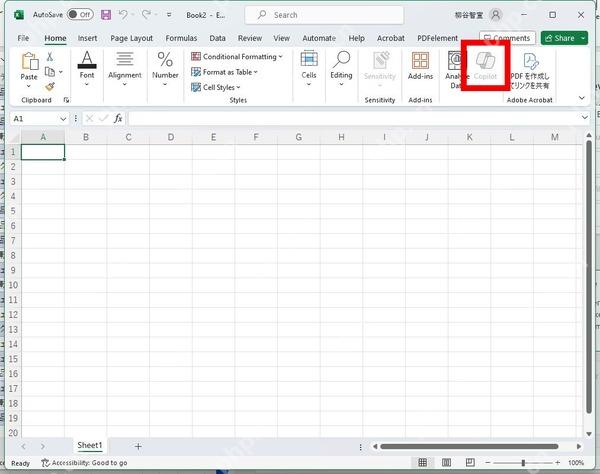The image size is (600, 474).
Task: Switch to Normal view in status bar
Action: pyautogui.click(x=422, y=463)
